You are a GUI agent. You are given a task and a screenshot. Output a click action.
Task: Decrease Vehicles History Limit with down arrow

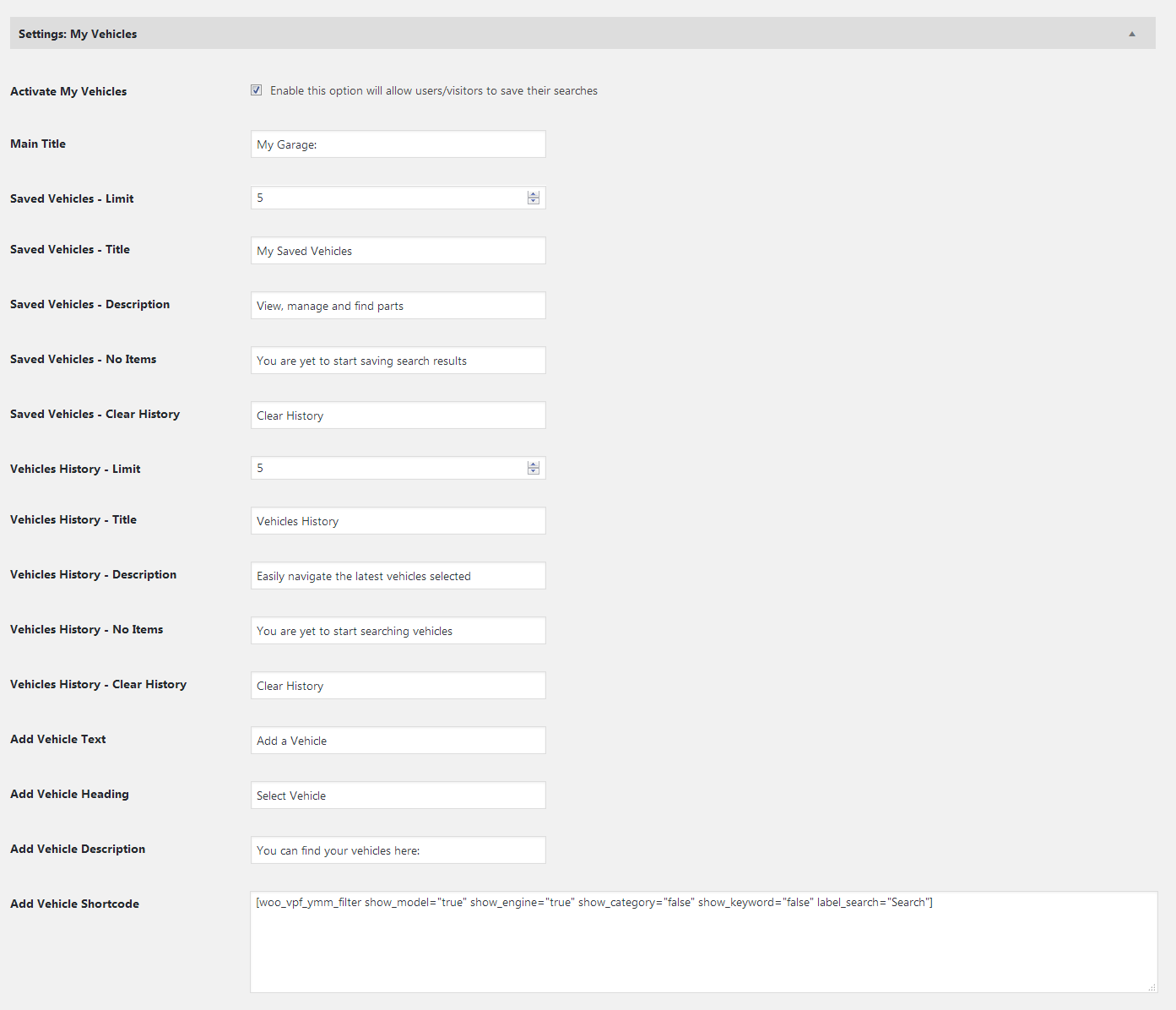click(534, 471)
